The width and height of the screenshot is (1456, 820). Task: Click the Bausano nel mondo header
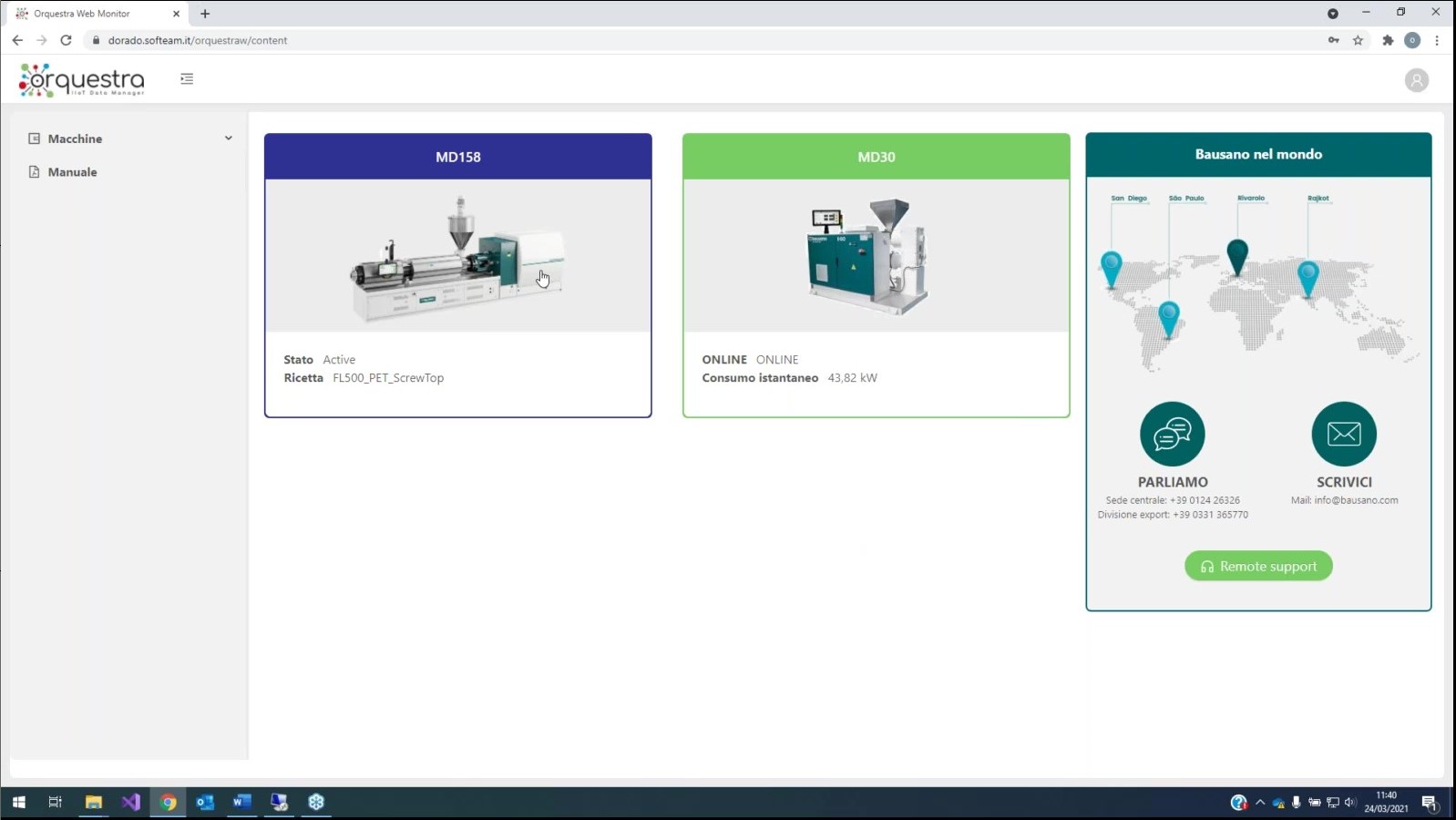pyautogui.click(x=1258, y=155)
